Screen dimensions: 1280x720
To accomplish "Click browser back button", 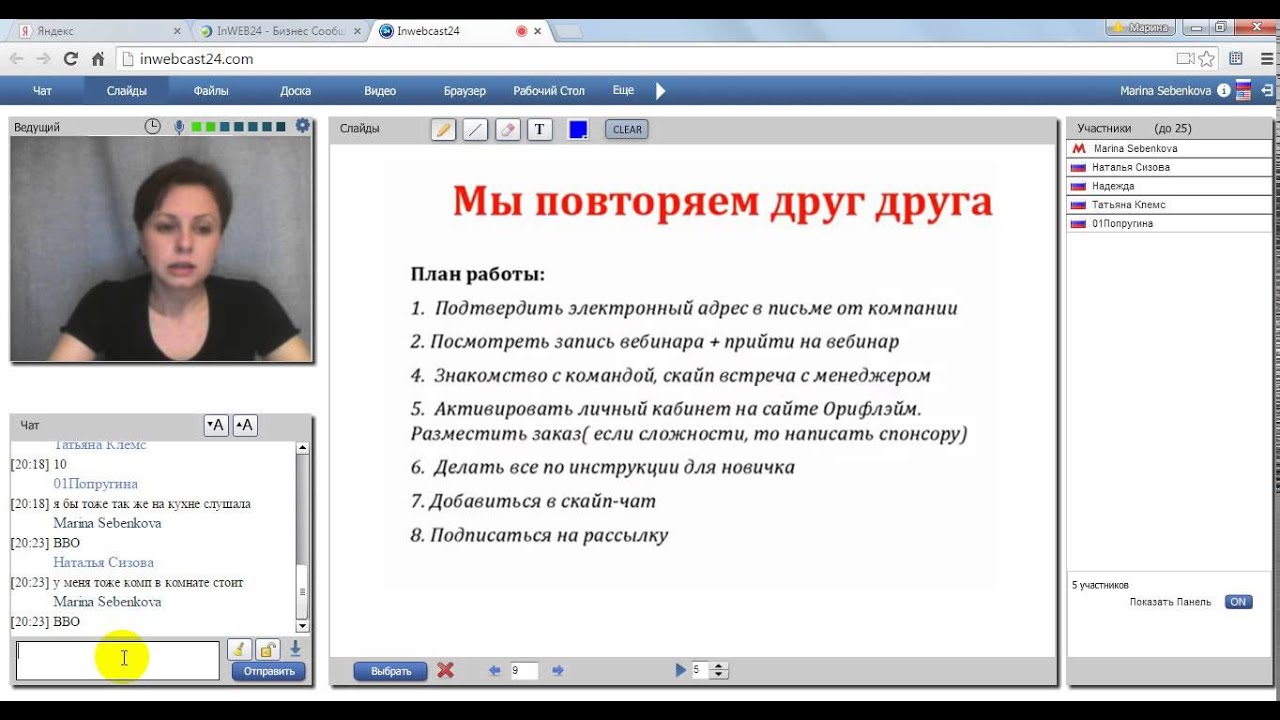I will [x=16, y=59].
